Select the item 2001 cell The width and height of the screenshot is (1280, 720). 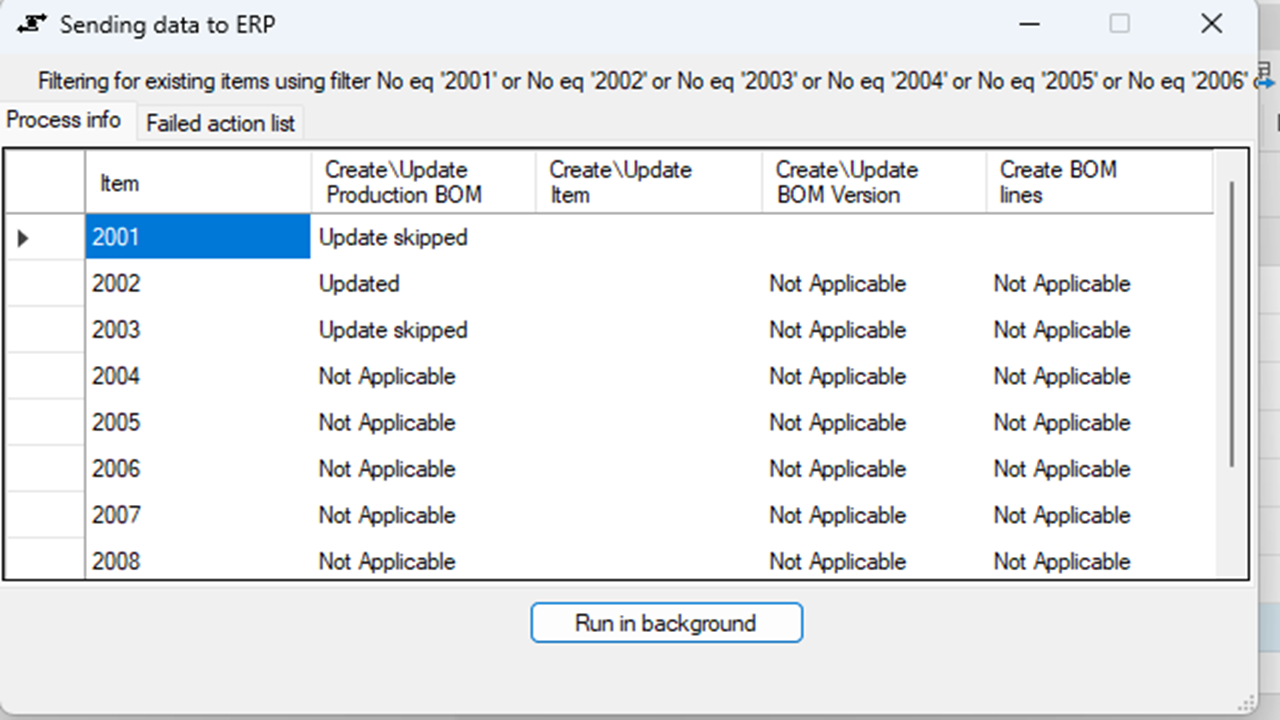pyautogui.click(x=198, y=238)
